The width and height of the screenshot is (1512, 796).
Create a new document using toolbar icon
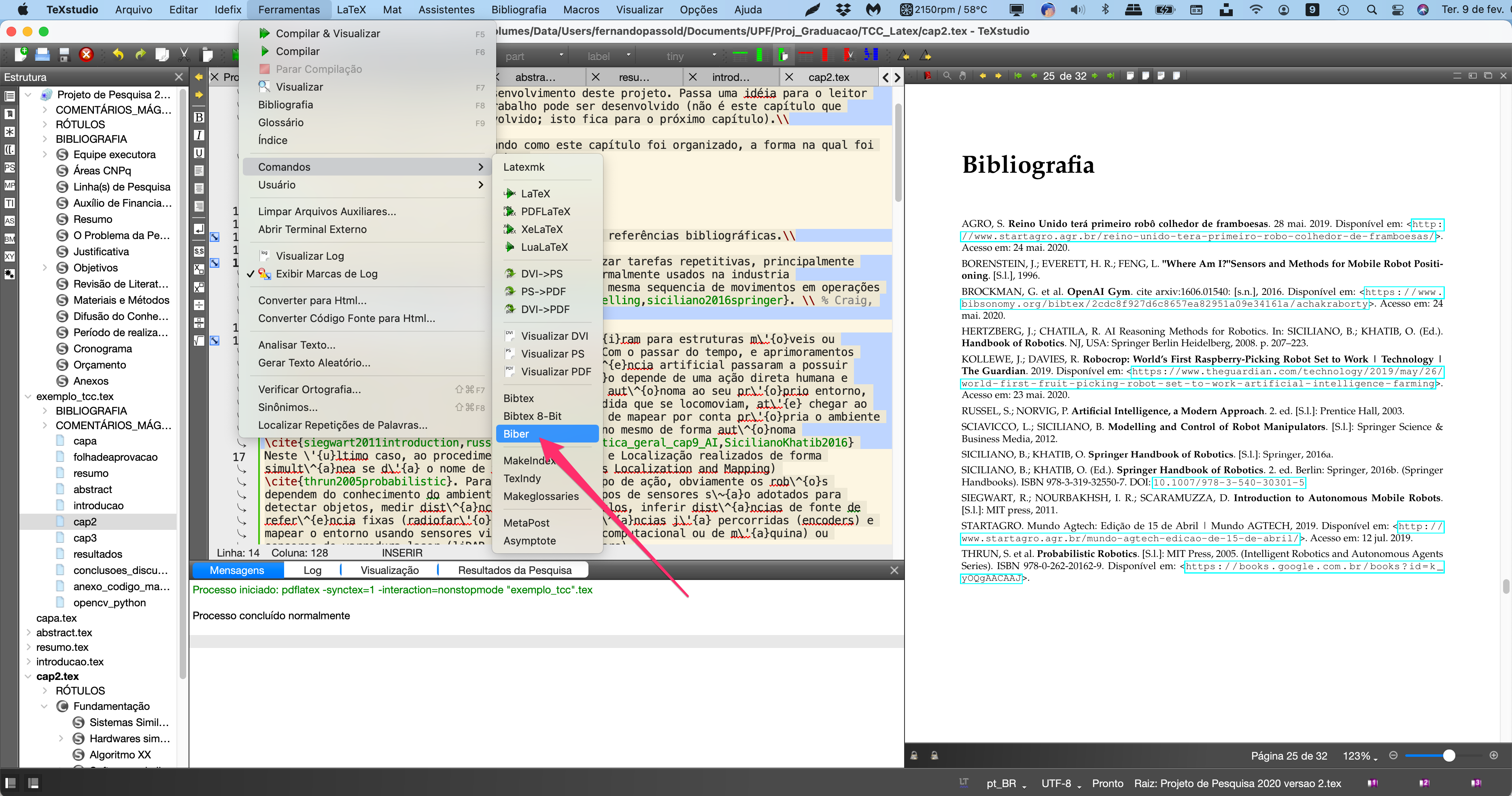(x=21, y=55)
